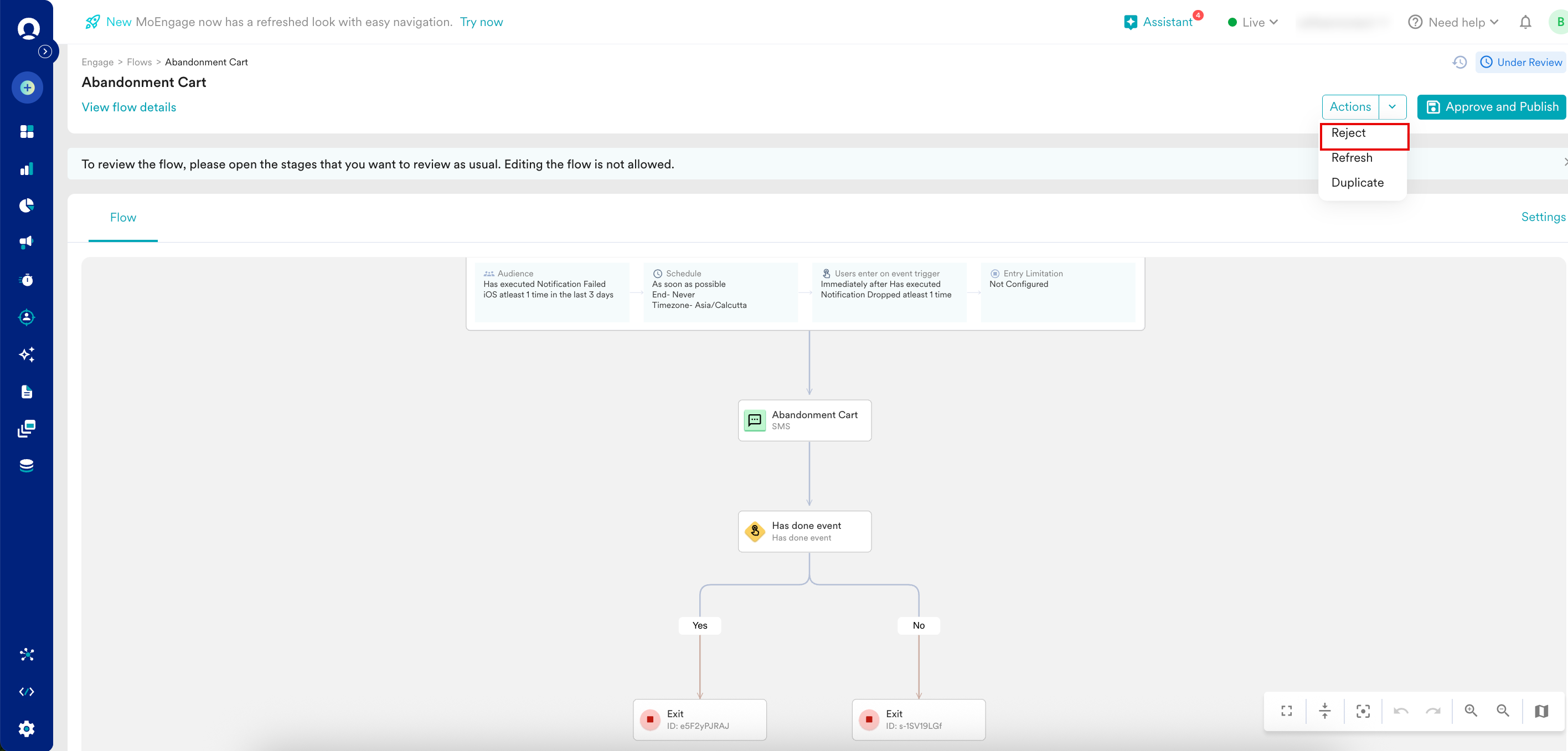This screenshot has width=1568, height=751.
Task: Open the View flow details link
Action: (128, 107)
